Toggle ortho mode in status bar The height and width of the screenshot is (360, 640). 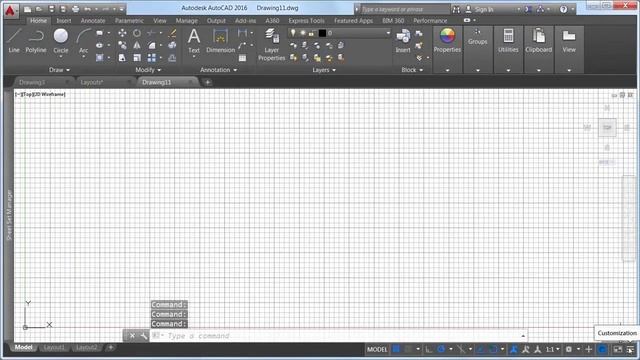point(429,349)
